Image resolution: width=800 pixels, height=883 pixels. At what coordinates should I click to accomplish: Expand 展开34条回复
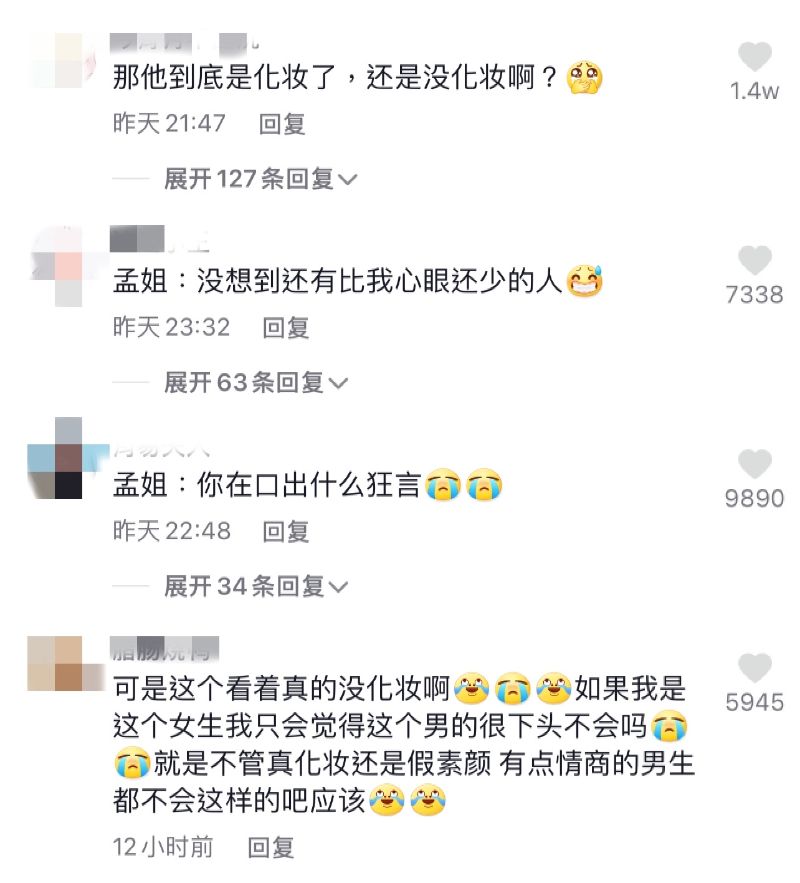(256, 587)
